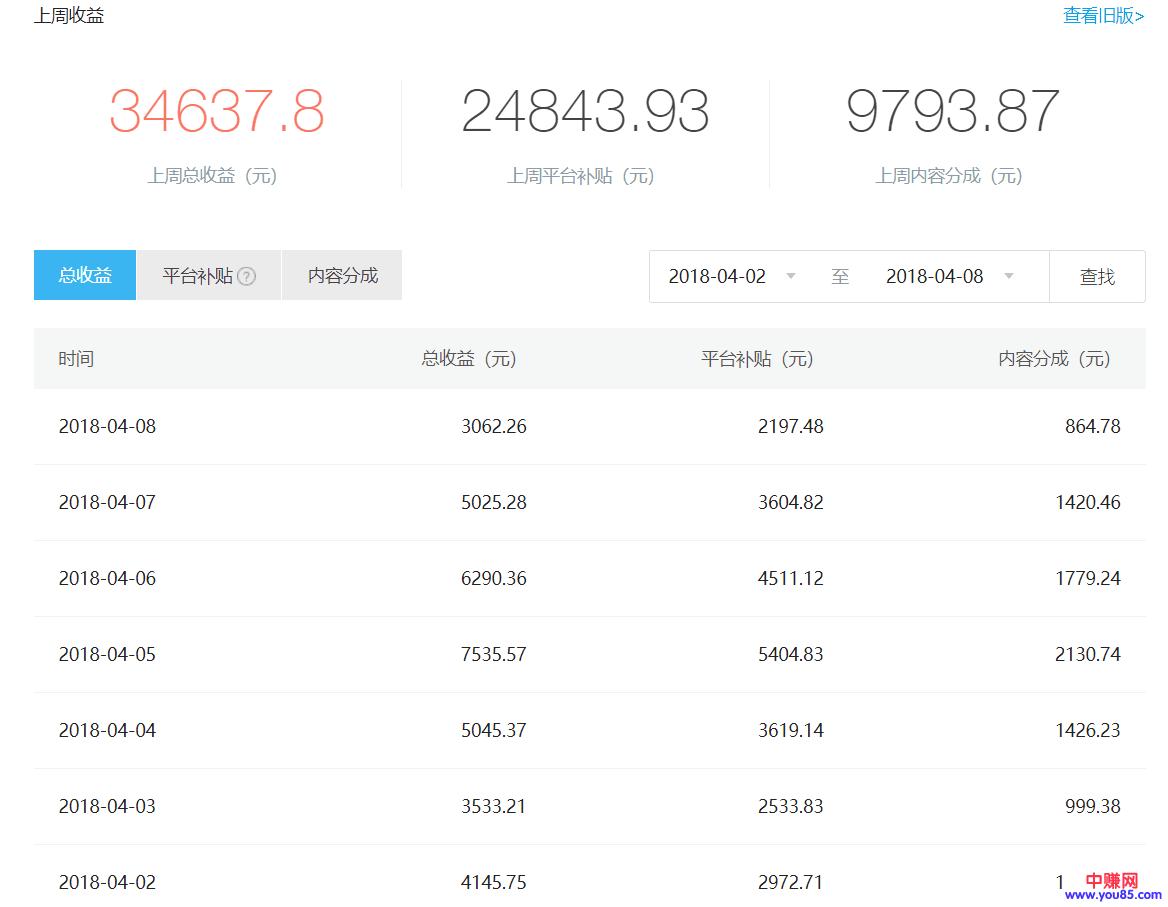
Task: Switch to the 总收益 tab
Action: pos(85,276)
